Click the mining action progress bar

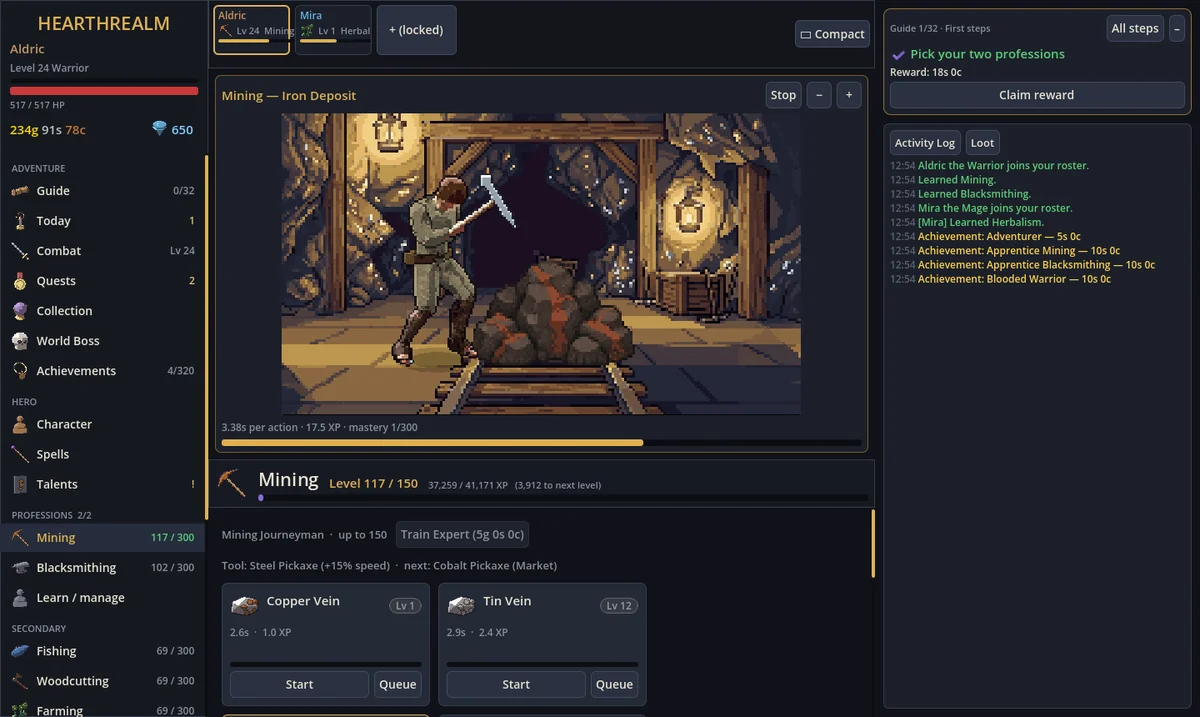pyautogui.click(x=541, y=442)
